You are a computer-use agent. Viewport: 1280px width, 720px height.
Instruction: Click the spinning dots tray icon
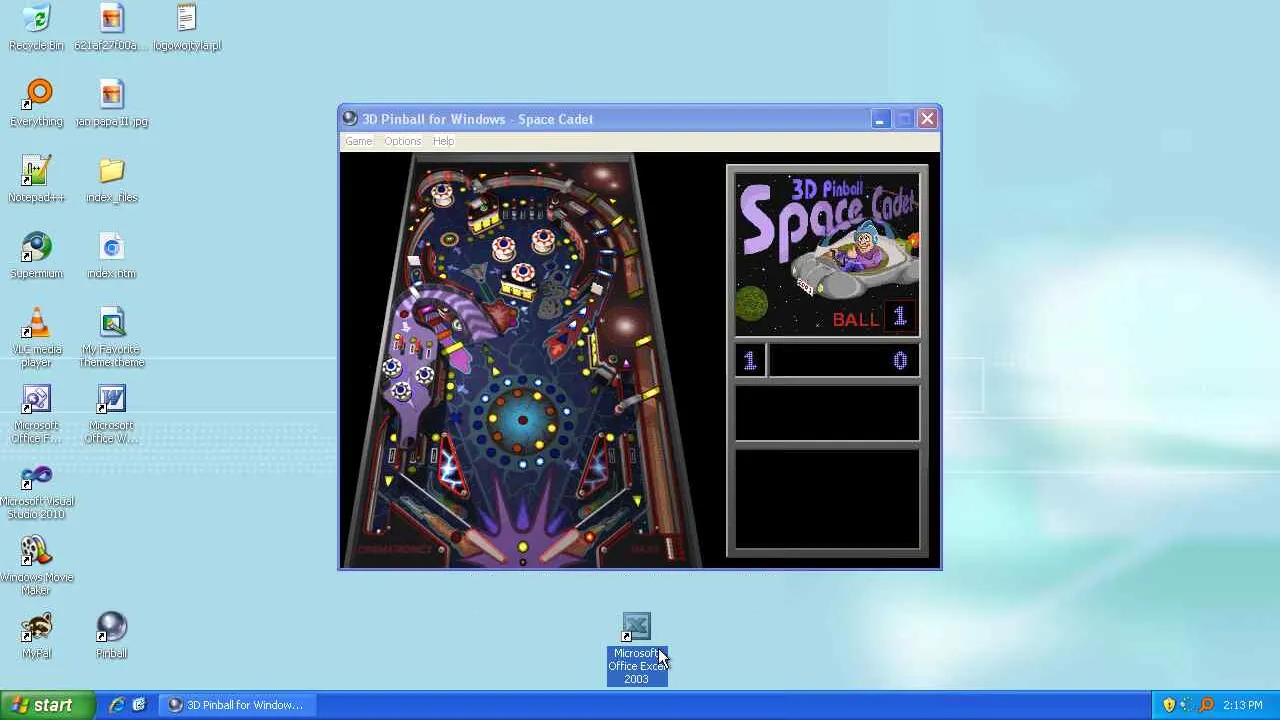point(1187,705)
